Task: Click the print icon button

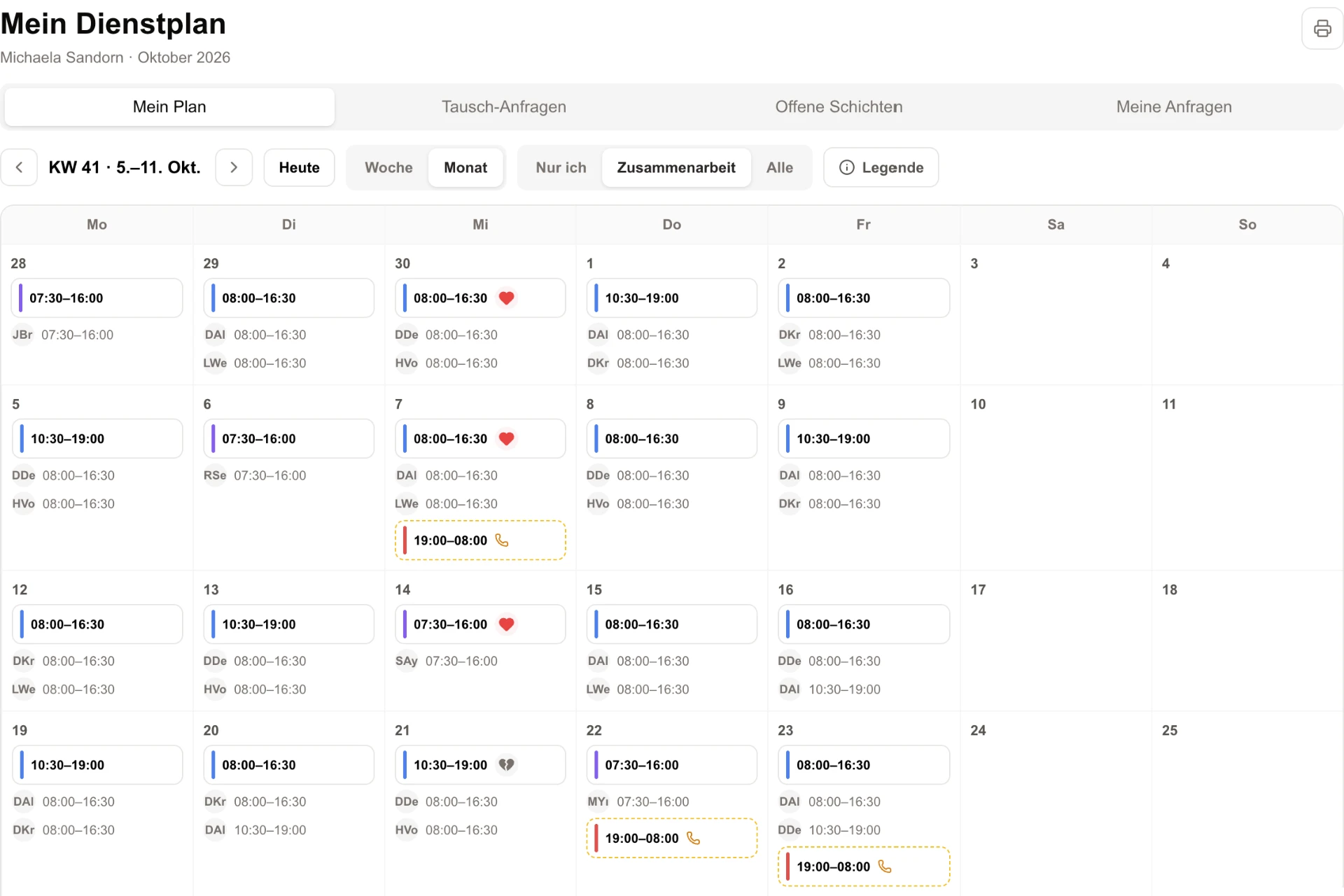Action: coord(1322,29)
